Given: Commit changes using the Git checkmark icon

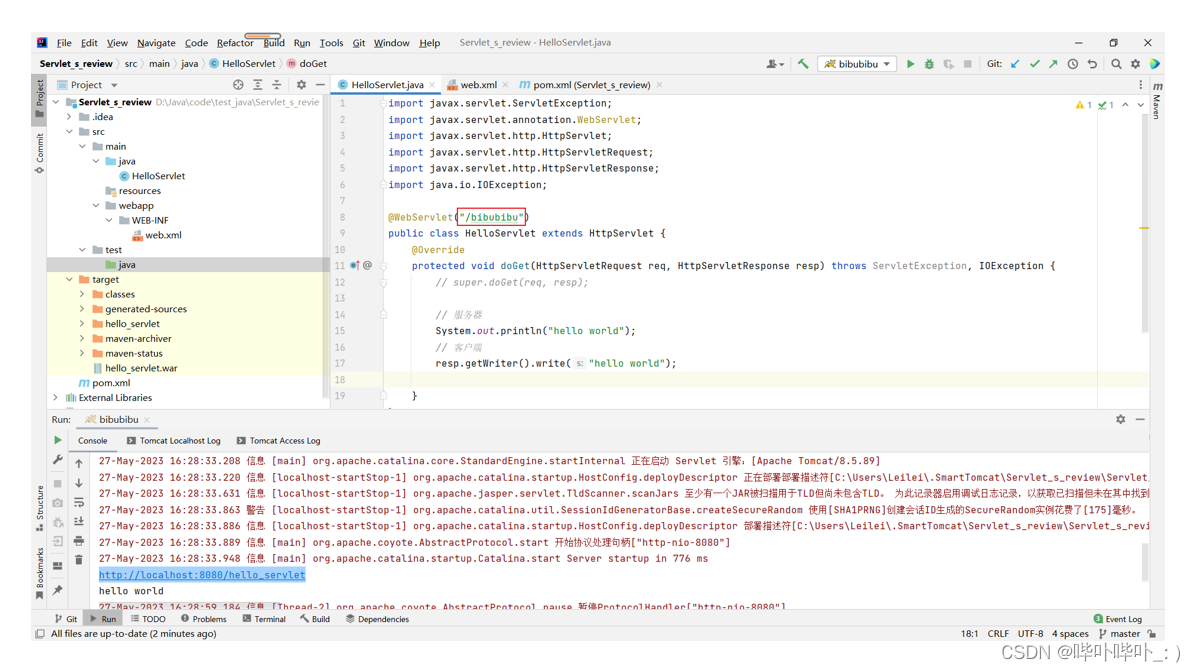Looking at the screenshot, I should pos(1034,64).
